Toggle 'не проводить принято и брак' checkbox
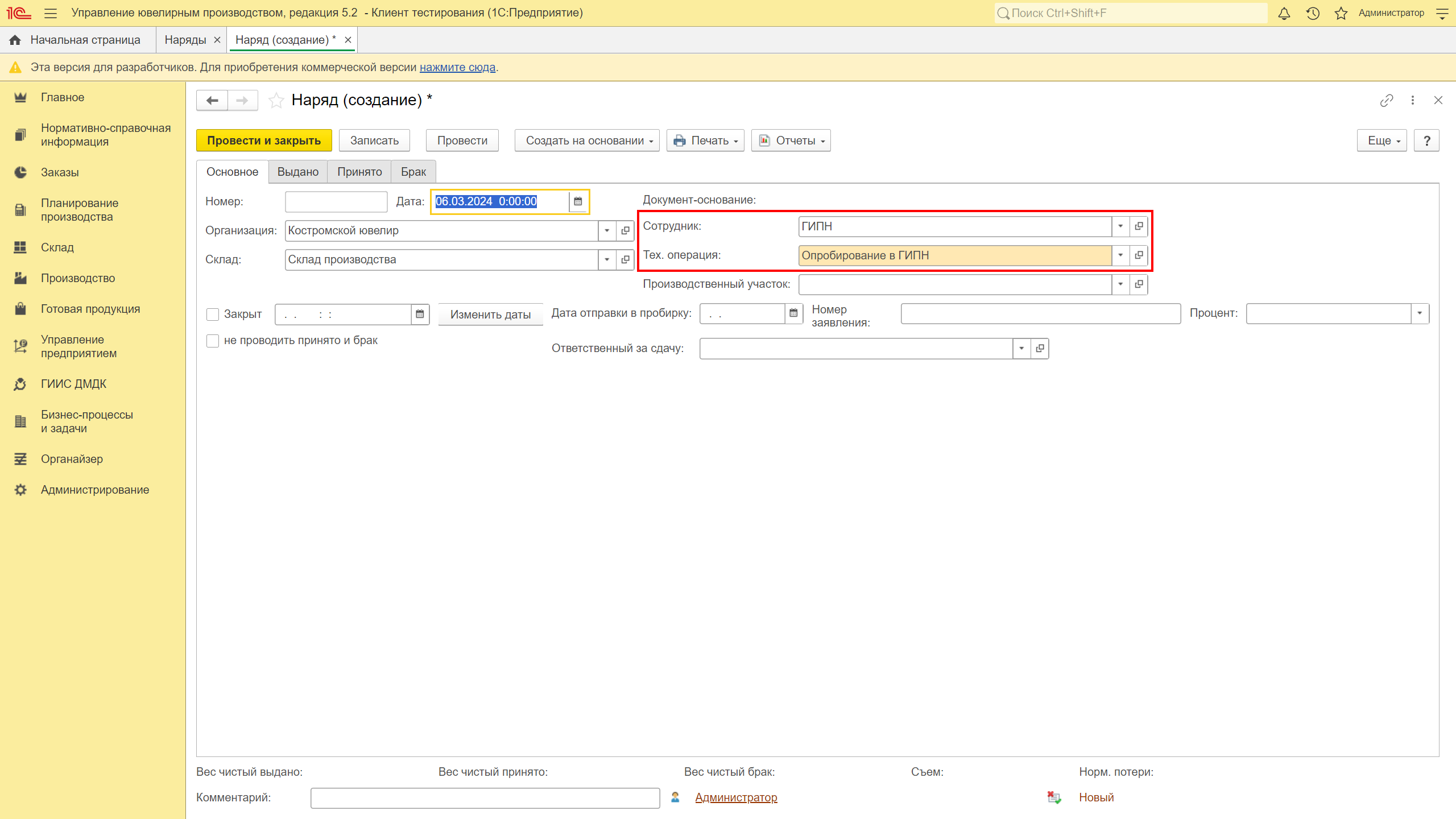This screenshot has width=1456, height=819. click(213, 341)
